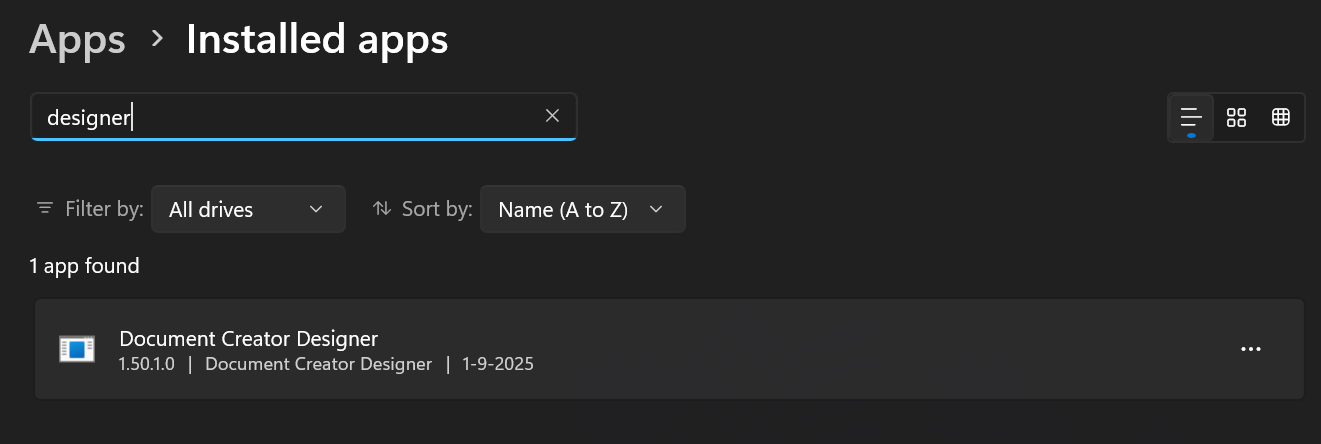
Task: Click the sort arrows icon
Action: (381, 209)
